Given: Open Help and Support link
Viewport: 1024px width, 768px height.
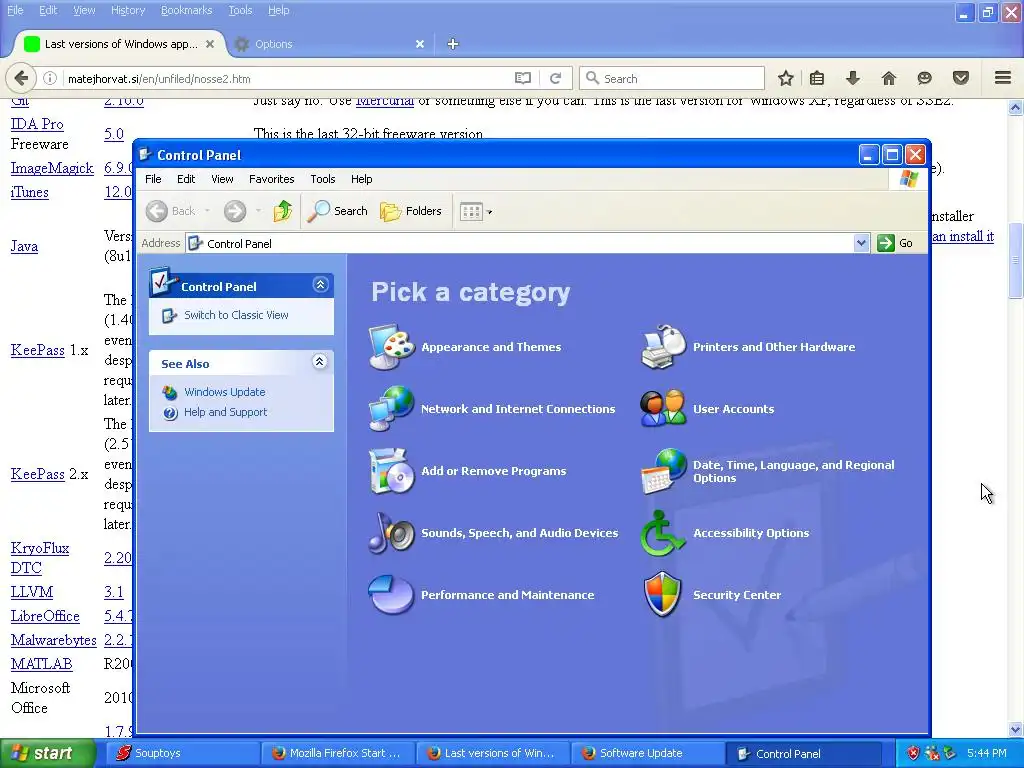Looking at the screenshot, I should click(x=225, y=412).
